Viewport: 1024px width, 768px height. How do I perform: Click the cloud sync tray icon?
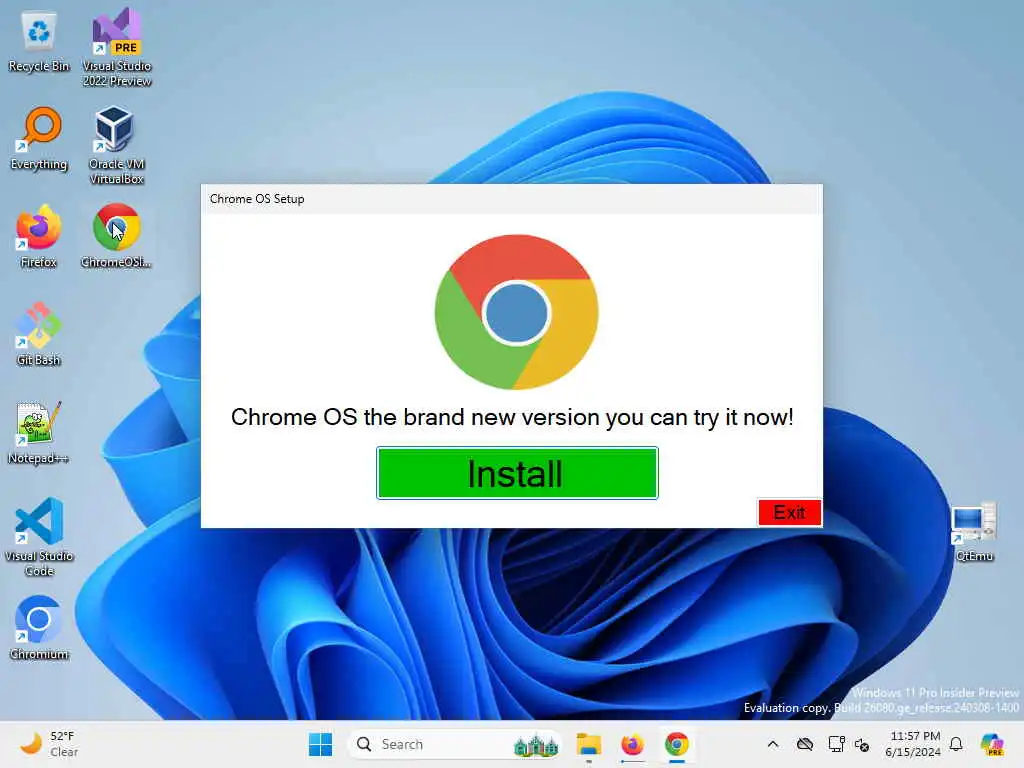[805, 744]
